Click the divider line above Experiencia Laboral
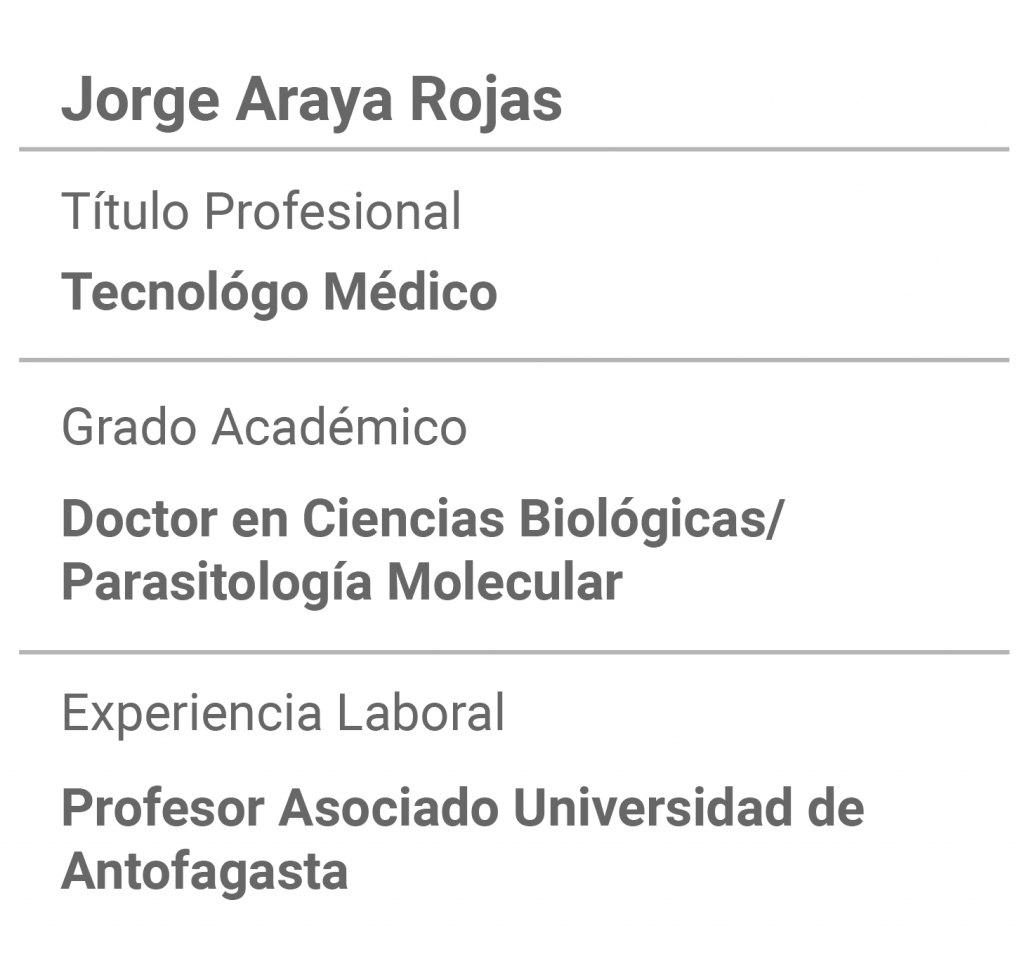This screenshot has height=973, width=1024. (x=514, y=652)
